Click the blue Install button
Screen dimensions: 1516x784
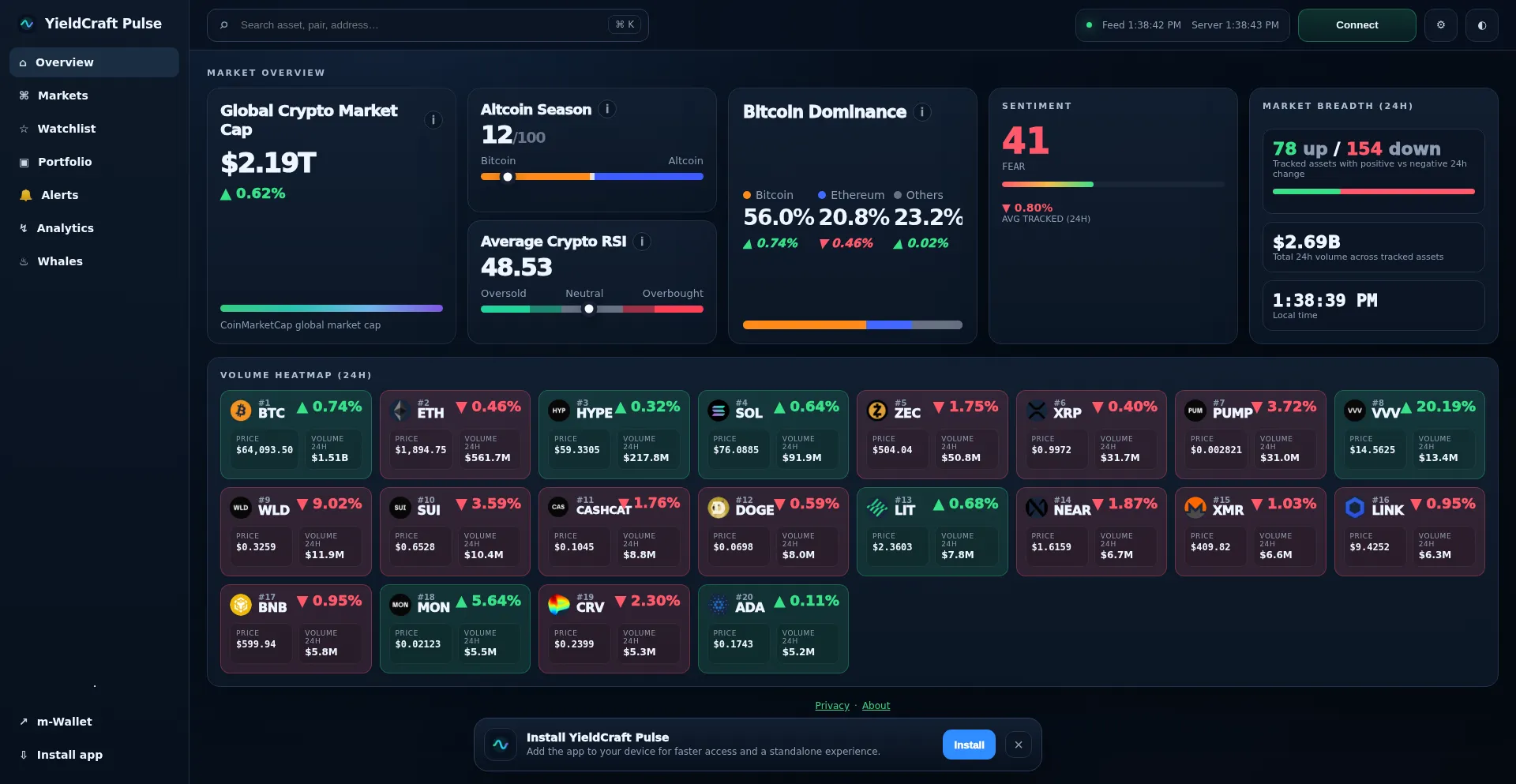point(969,745)
